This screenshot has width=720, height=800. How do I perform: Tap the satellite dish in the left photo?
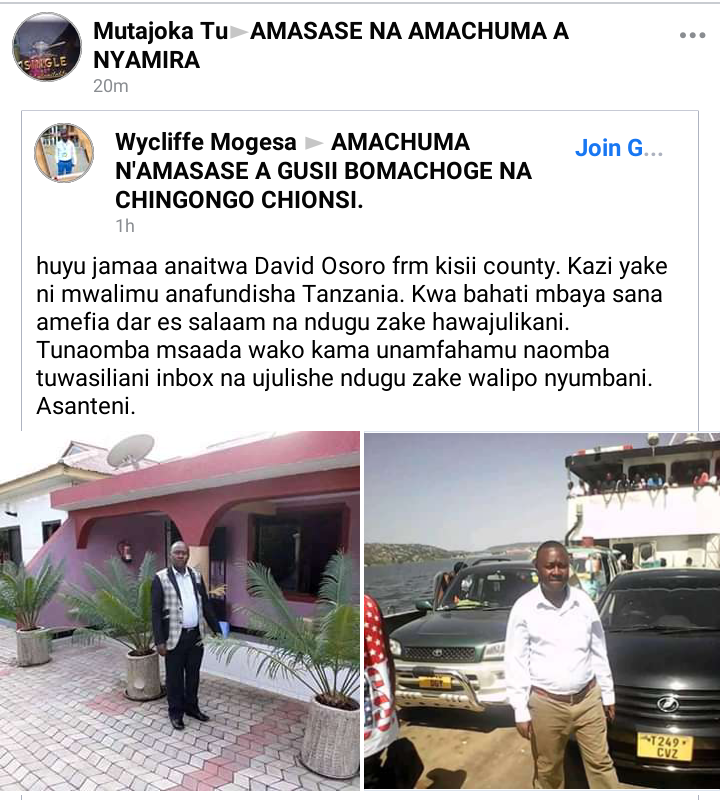click(131, 450)
